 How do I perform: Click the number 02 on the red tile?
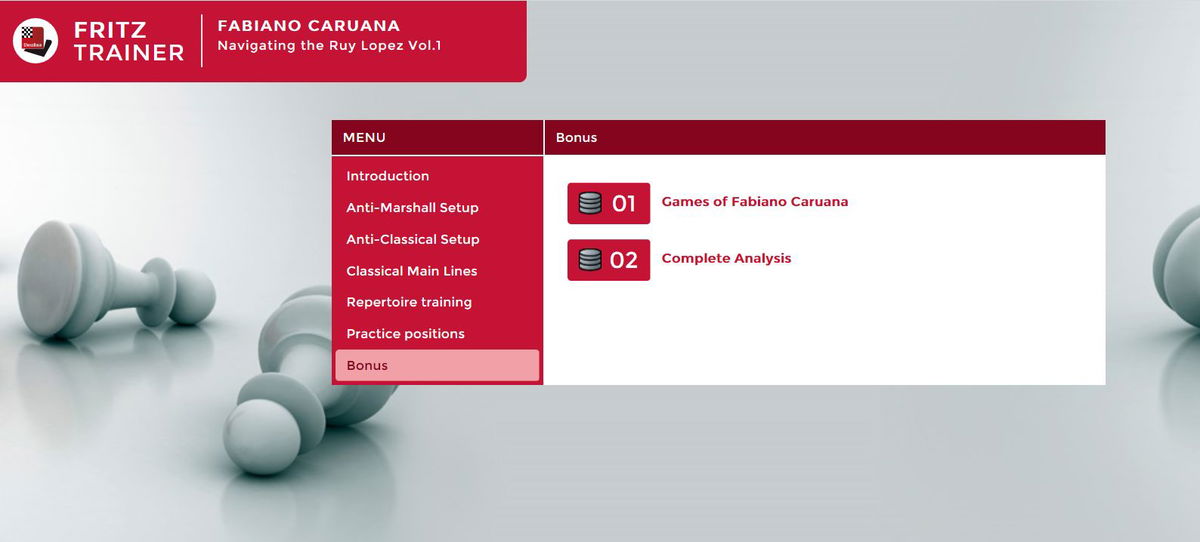[624, 260]
